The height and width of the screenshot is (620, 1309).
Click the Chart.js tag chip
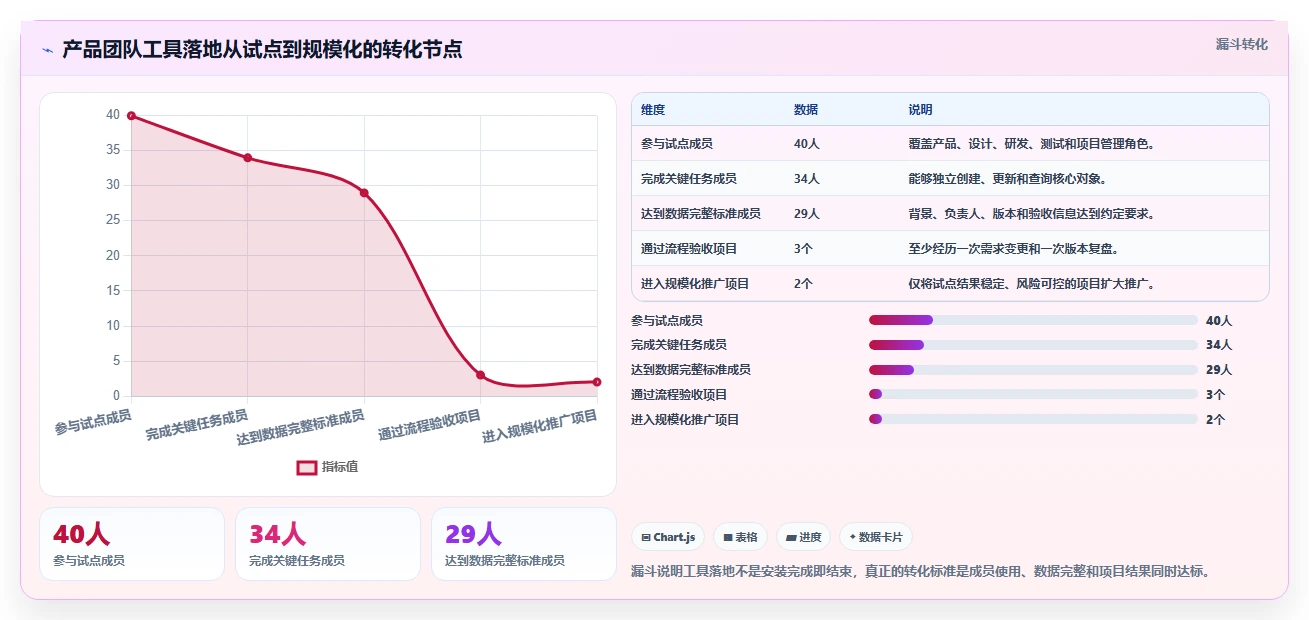tap(669, 537)
